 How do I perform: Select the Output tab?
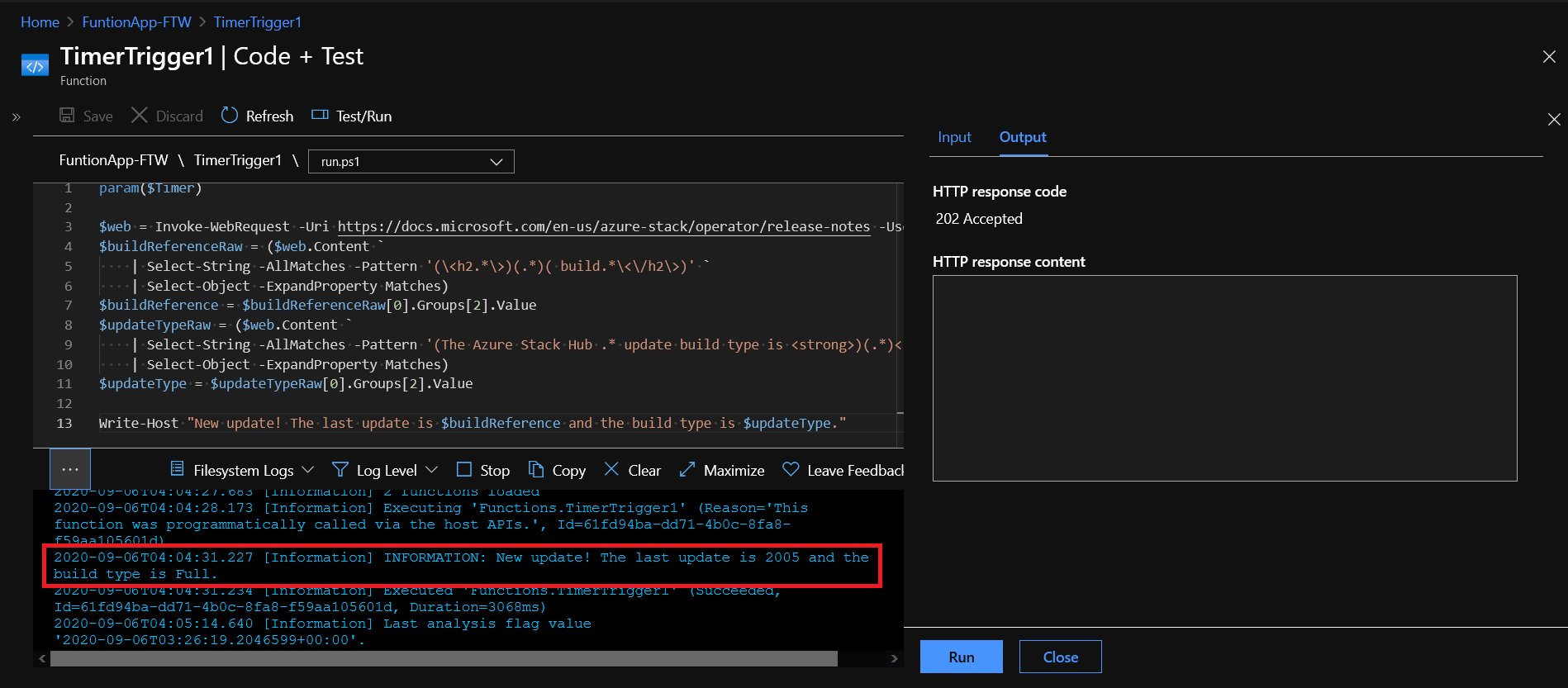click(x=1023, y=137)
